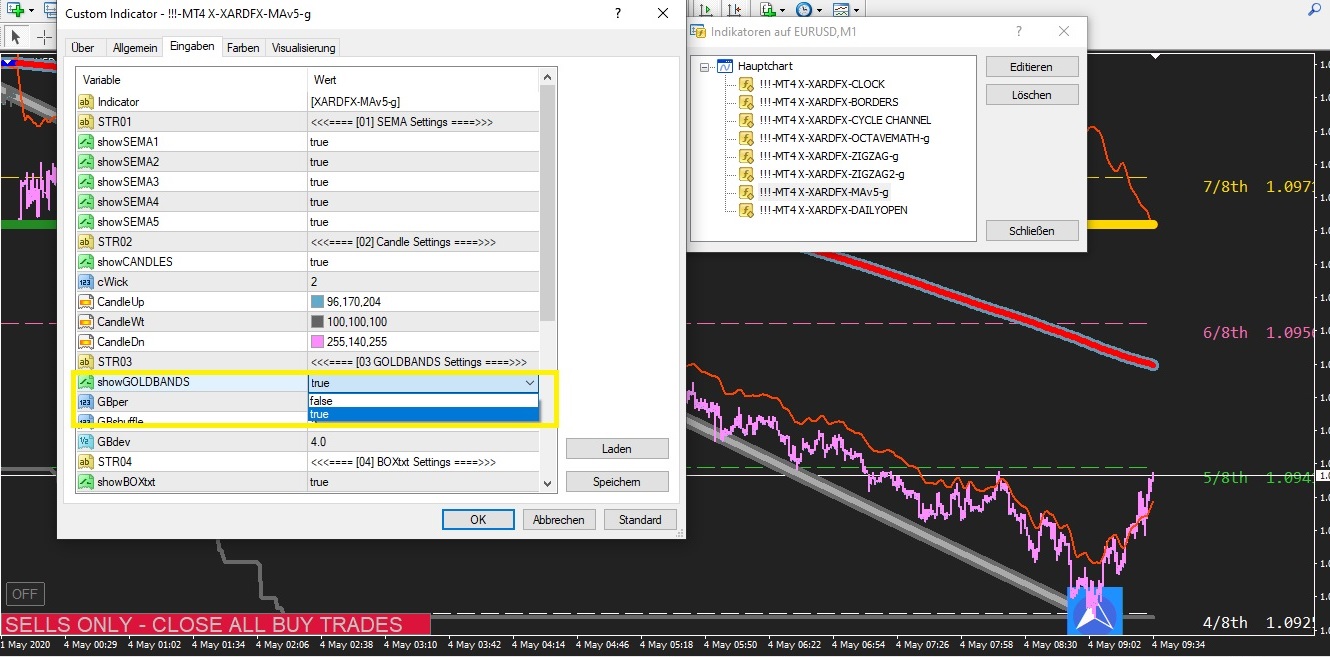Select X-XARDFX-DAILYOPEN indicator entry
Screen dimensions: 1330x657
tap(832, 210)
